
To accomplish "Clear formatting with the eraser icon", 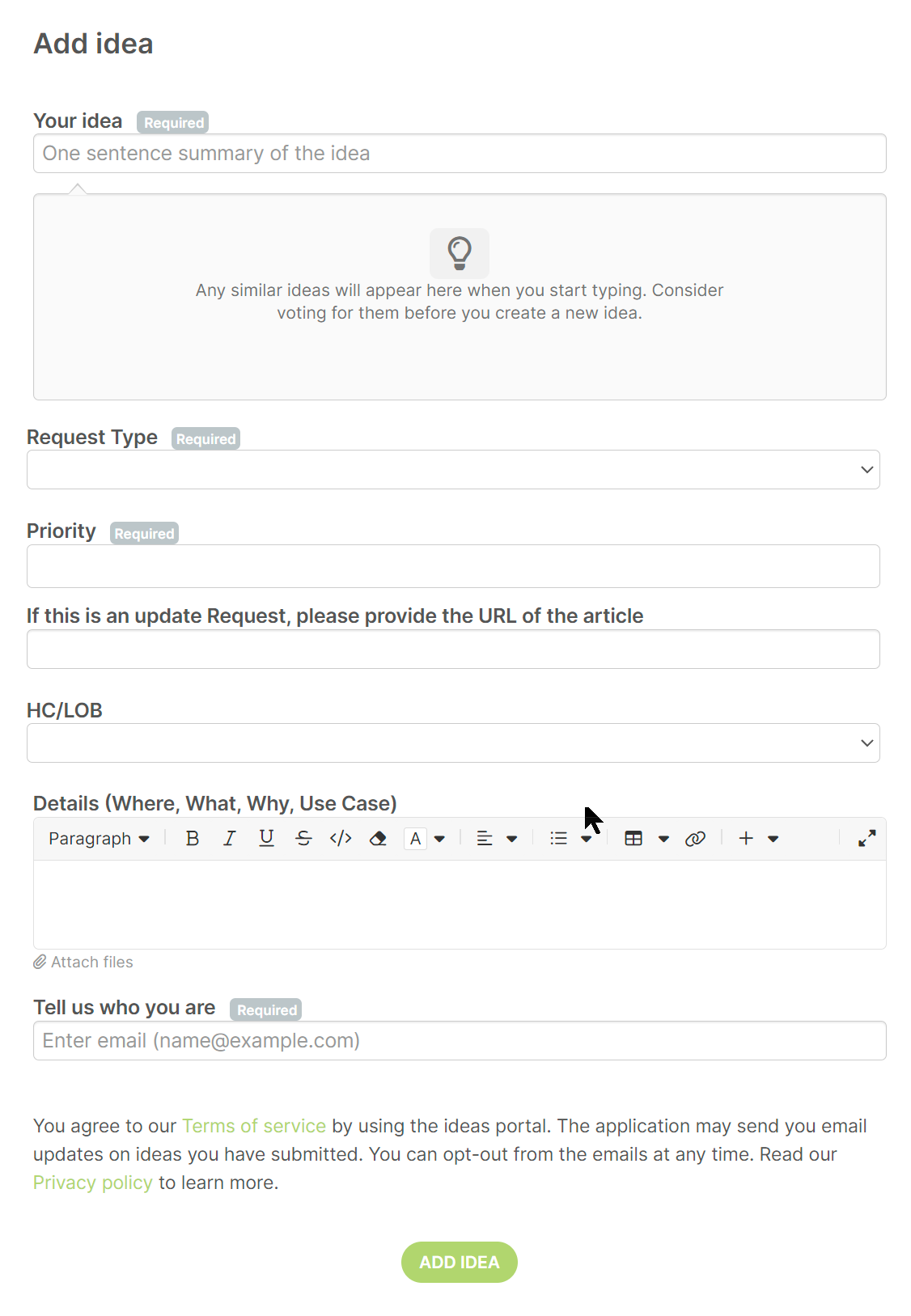I will (x=378, y=839).
